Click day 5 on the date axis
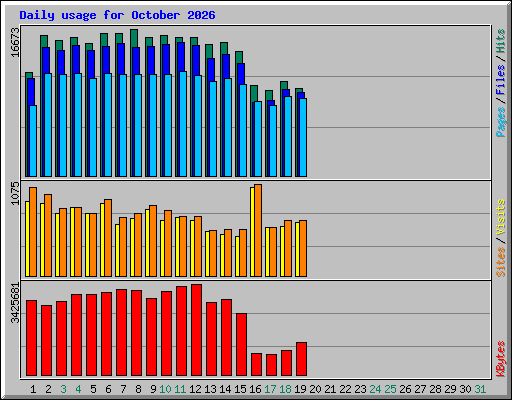Image resolution: width=512 pixels, height=400 pixels. pos(93,389)
